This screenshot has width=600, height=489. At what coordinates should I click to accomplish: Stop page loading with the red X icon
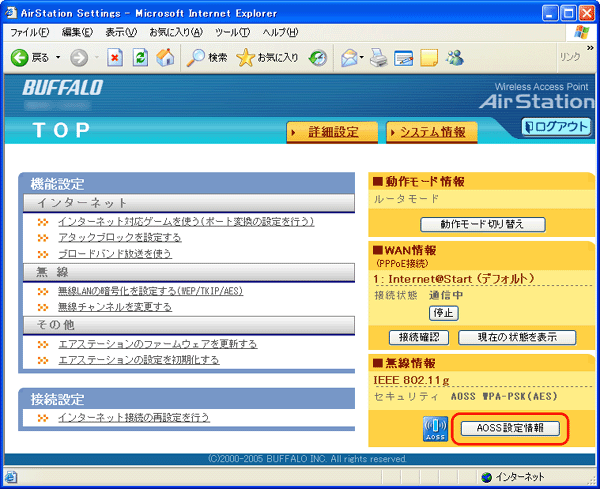tap(115, 58)
